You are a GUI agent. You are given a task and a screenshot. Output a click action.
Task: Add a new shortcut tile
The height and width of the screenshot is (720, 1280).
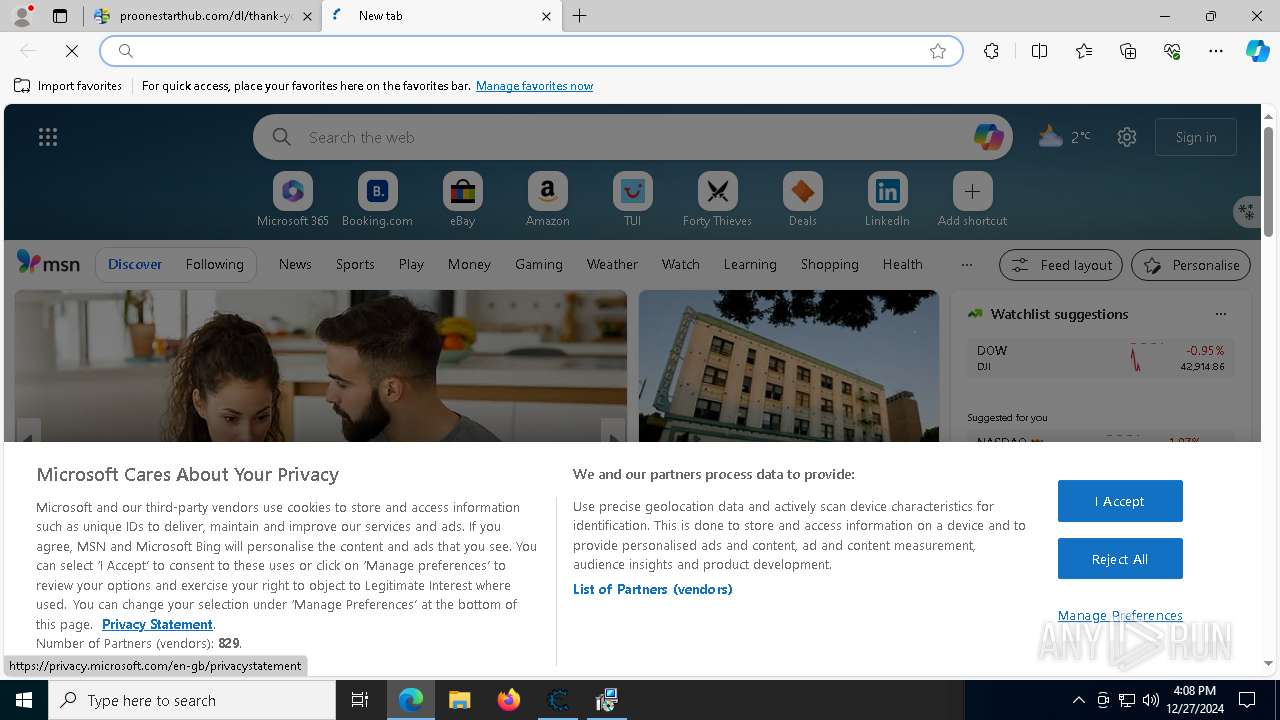point(972,199)
